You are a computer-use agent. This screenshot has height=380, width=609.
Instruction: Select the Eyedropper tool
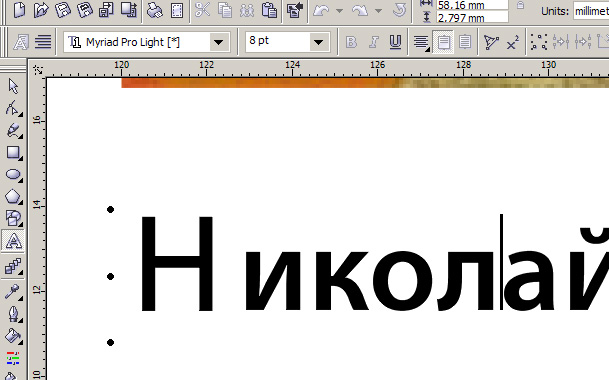13,291
